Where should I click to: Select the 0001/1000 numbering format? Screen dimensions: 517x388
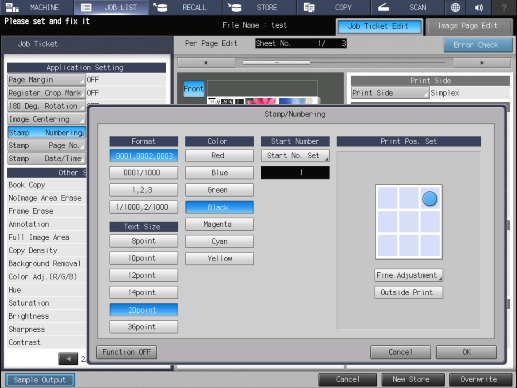(x=143, y=173)
